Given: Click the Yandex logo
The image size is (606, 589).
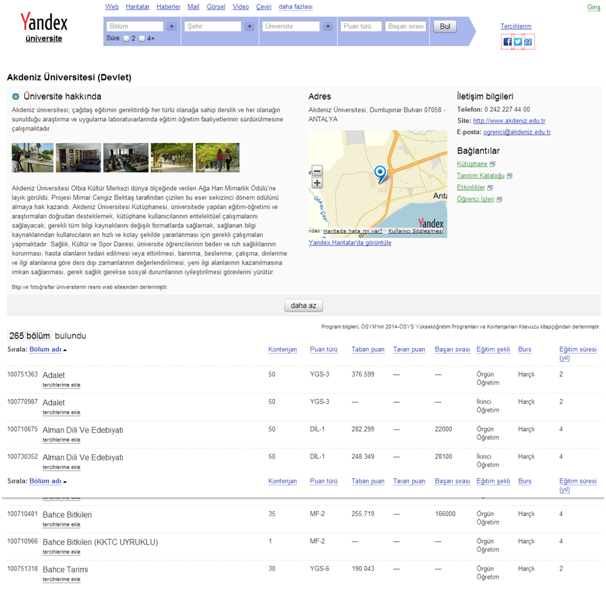Looking at the screenshot, I should click(x=44, y=22).
